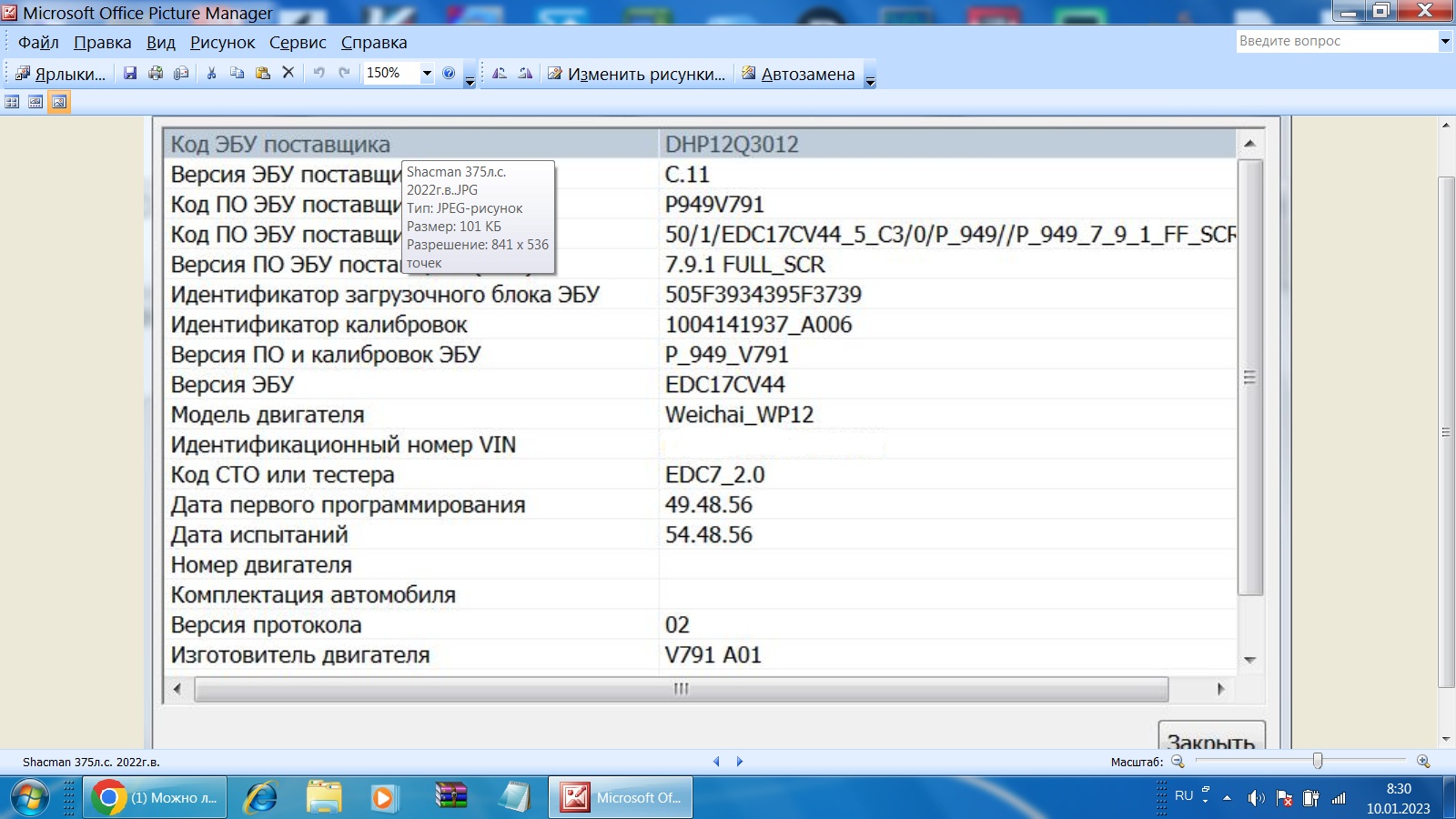Click the Cut (scissors) icon
The height and width of the screenshot is (819, 1456).
tap(211, 74)
